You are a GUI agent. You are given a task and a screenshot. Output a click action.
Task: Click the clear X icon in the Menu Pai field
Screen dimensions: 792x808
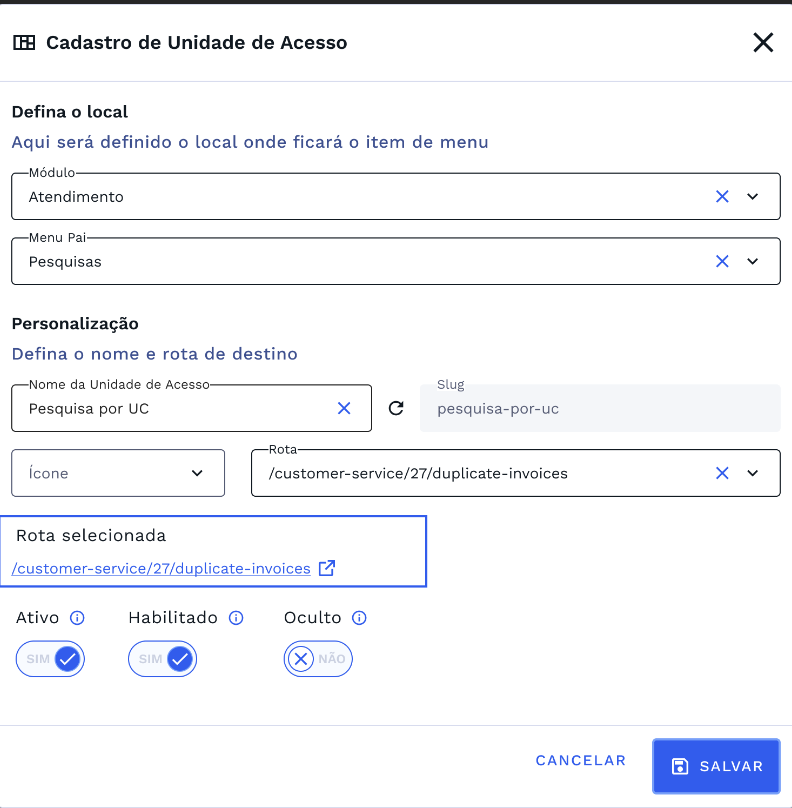pos(722,261)
